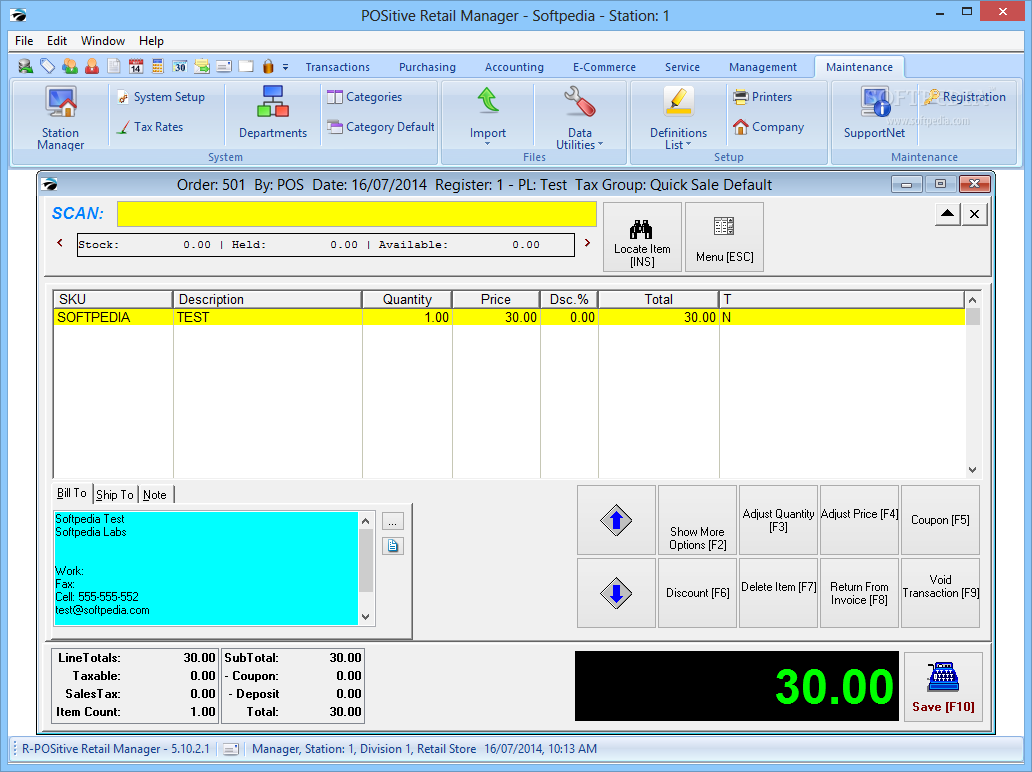Image resolution: width=1032 pixels, height=772 pixels.
Task: Open Departments
Action: point(272,113)
